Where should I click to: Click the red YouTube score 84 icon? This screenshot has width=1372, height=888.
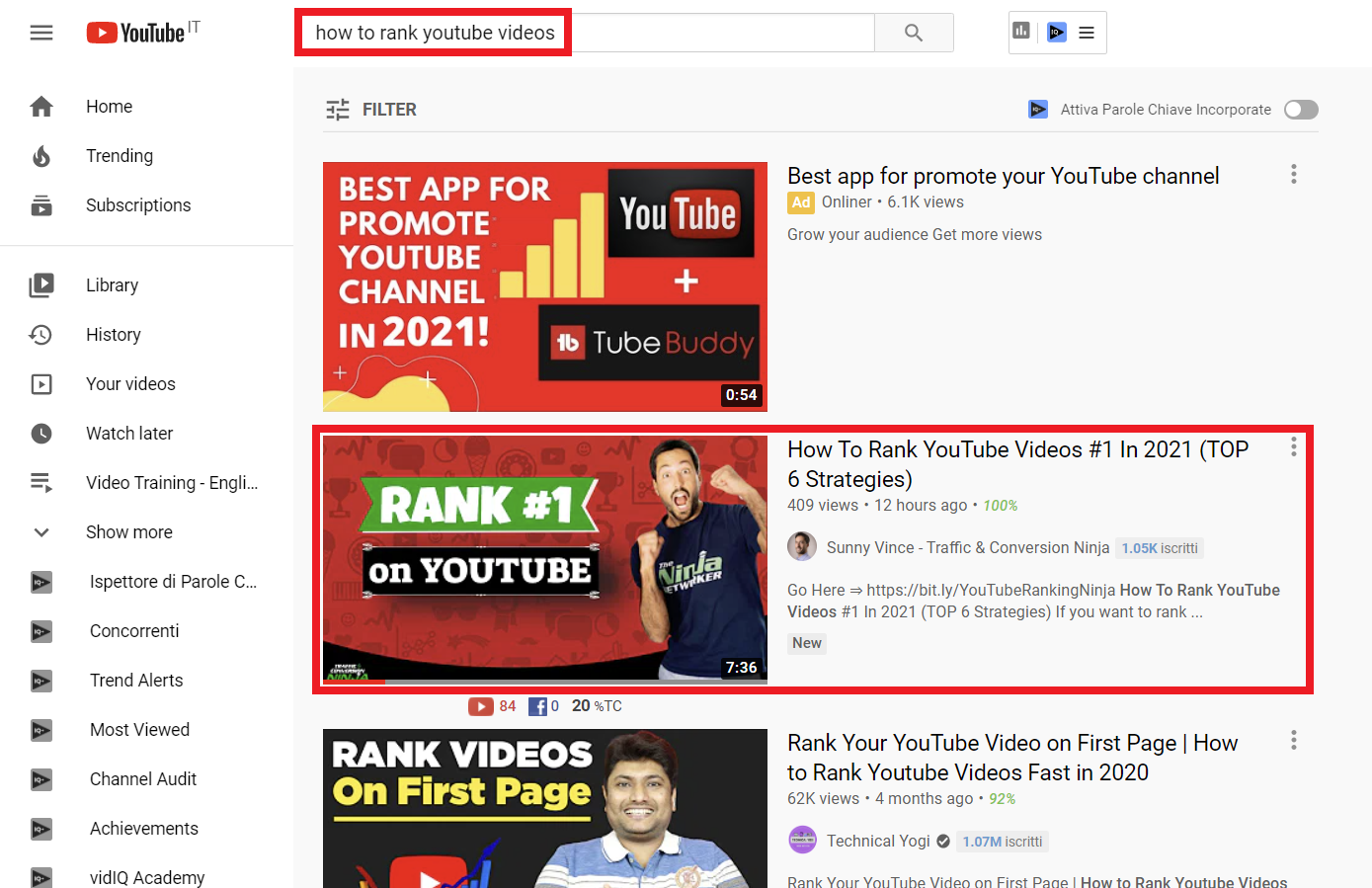coord(481,706)
